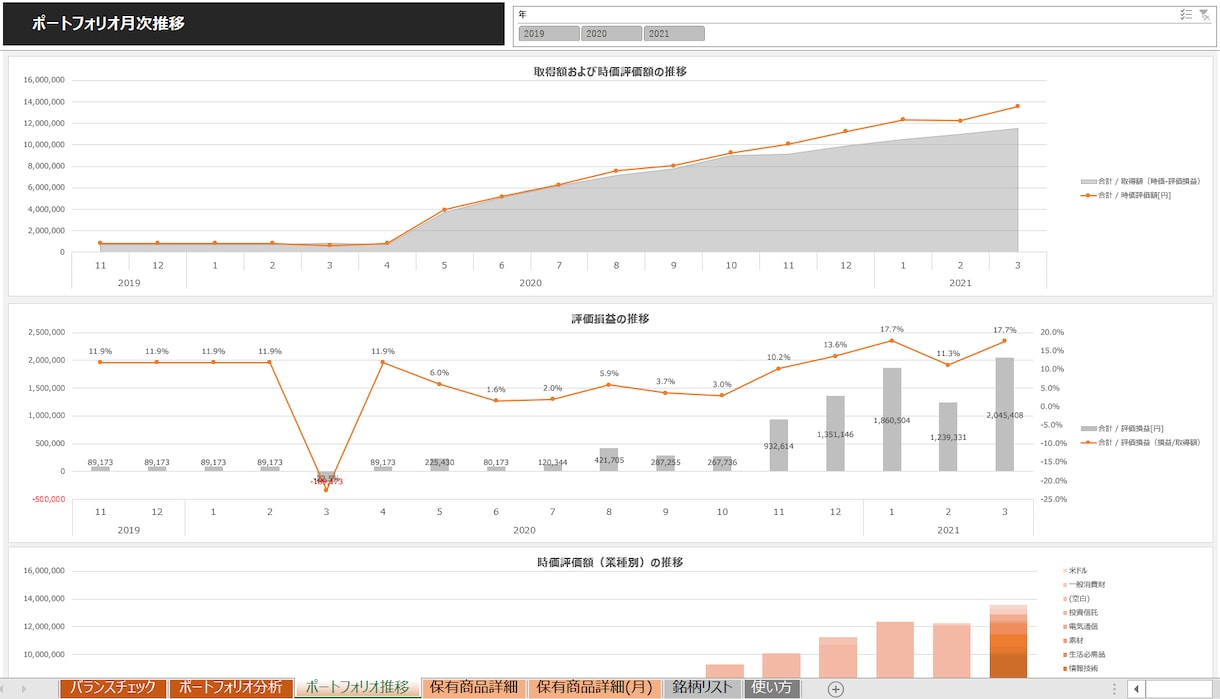Click the 13.6% line data label
Screen dimensions: 1220x699
pos(835,345)
